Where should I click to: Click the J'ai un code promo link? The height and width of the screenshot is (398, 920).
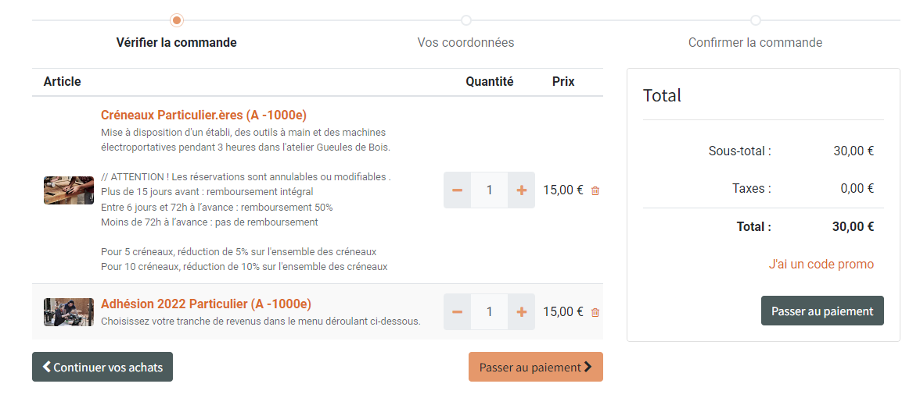821,264
